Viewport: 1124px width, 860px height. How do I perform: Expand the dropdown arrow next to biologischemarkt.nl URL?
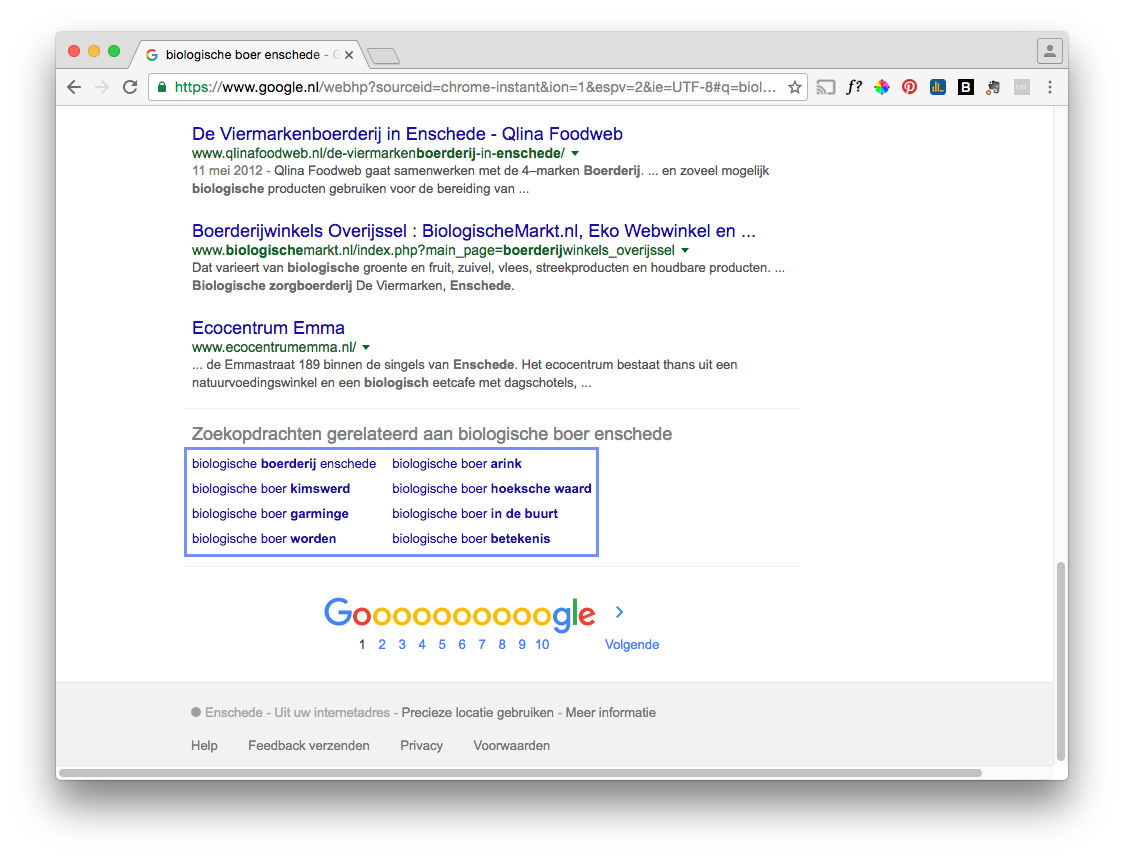[x=685, y=250]
